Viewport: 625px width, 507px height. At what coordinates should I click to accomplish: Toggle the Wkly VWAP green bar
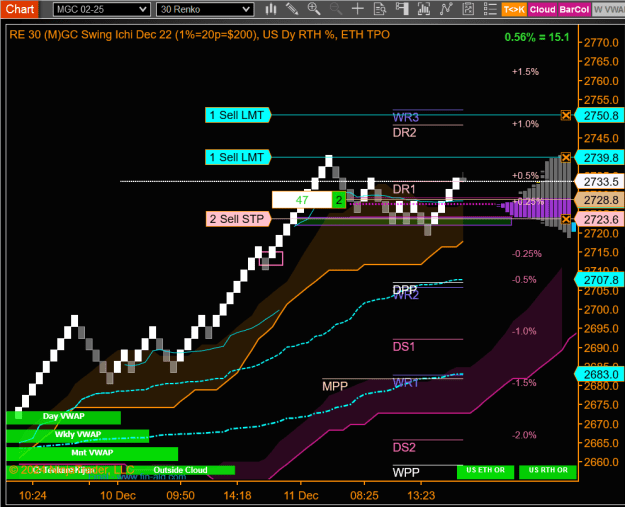(x=78, y=435)
